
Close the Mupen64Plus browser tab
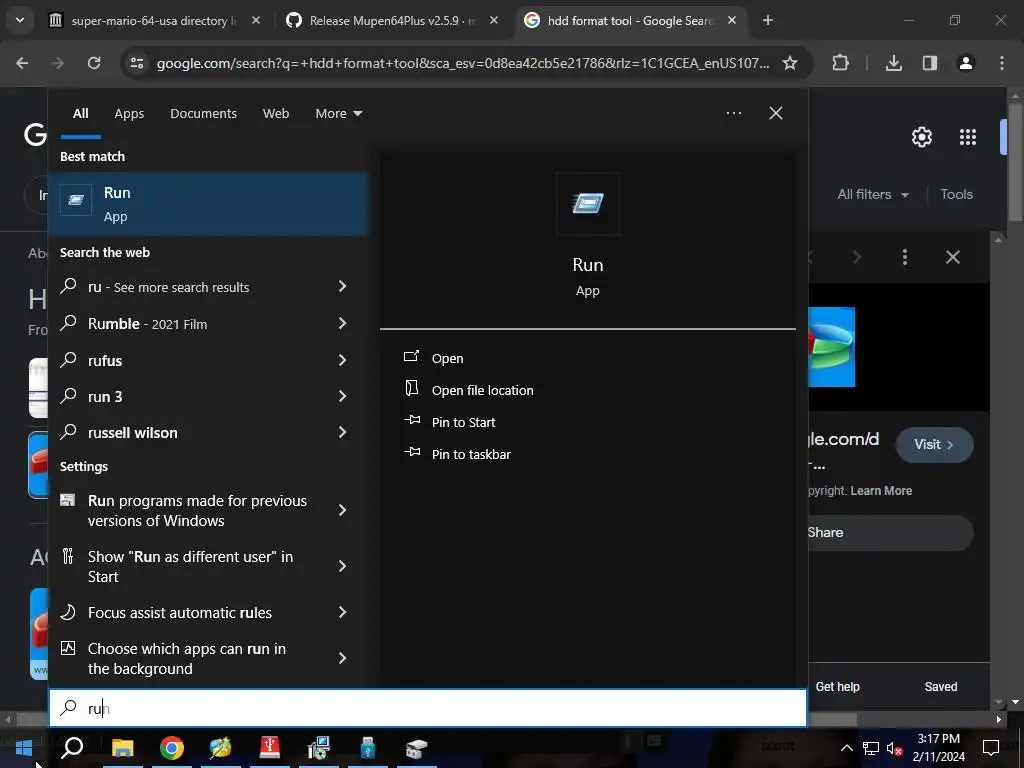pos(494,21)
